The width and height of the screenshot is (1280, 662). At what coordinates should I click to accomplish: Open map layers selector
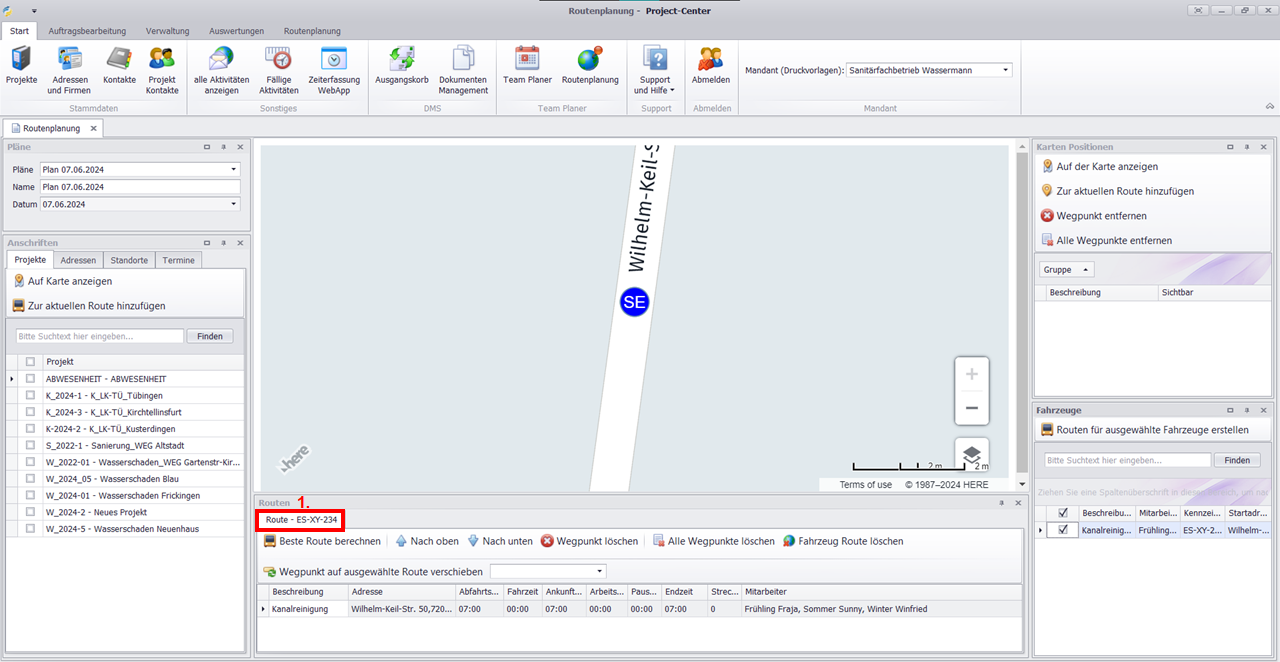click(971, 454)
